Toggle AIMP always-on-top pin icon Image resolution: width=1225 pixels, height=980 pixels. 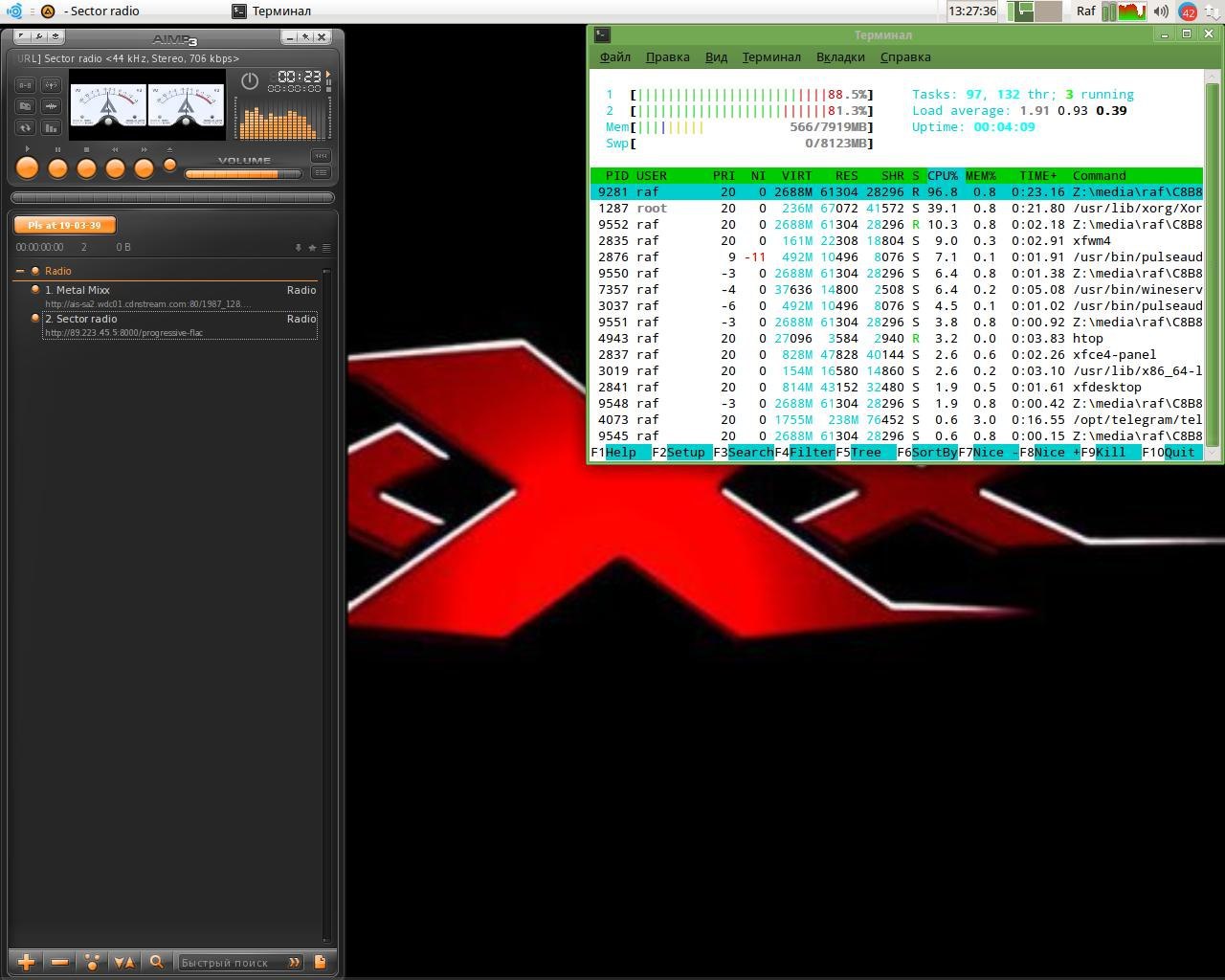tap(305, 37)
